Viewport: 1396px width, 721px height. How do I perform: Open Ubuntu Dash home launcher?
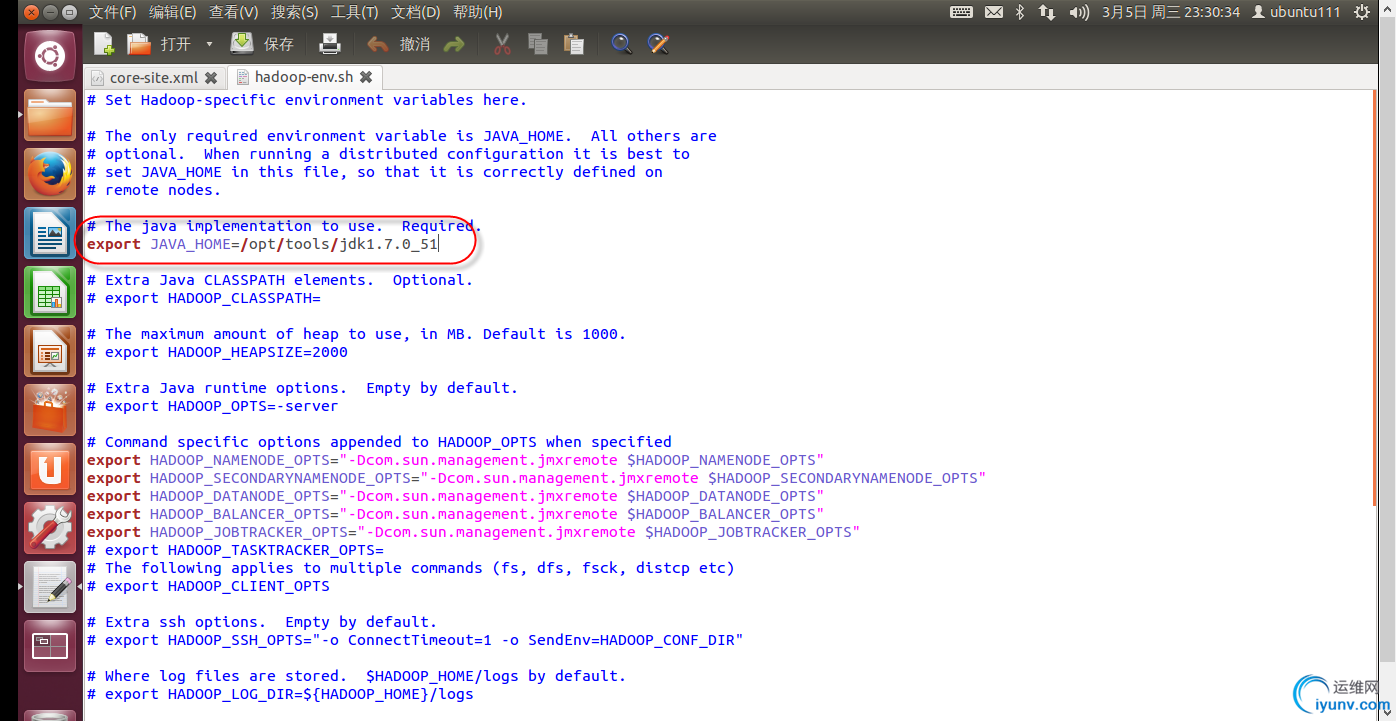point(50,56)
